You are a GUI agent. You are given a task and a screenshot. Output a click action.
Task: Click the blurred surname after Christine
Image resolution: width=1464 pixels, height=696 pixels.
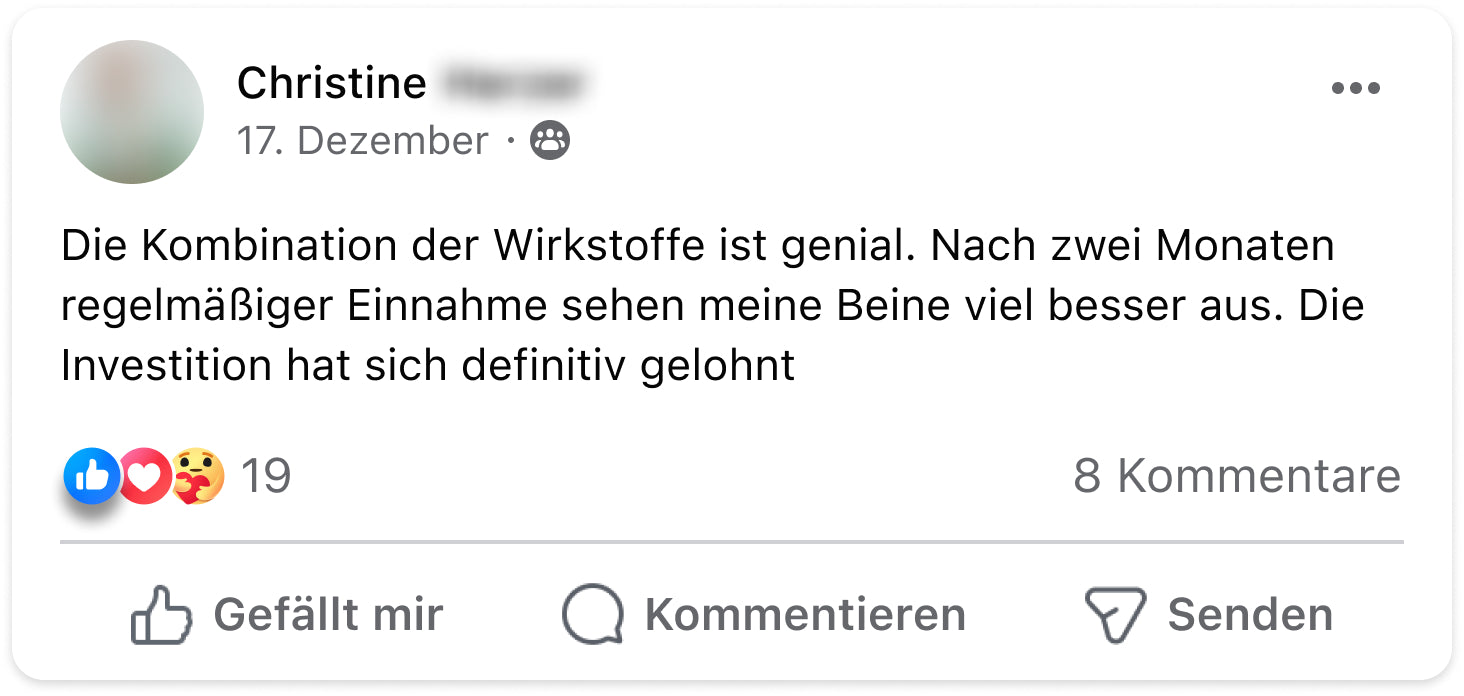[x=512, y=83]
